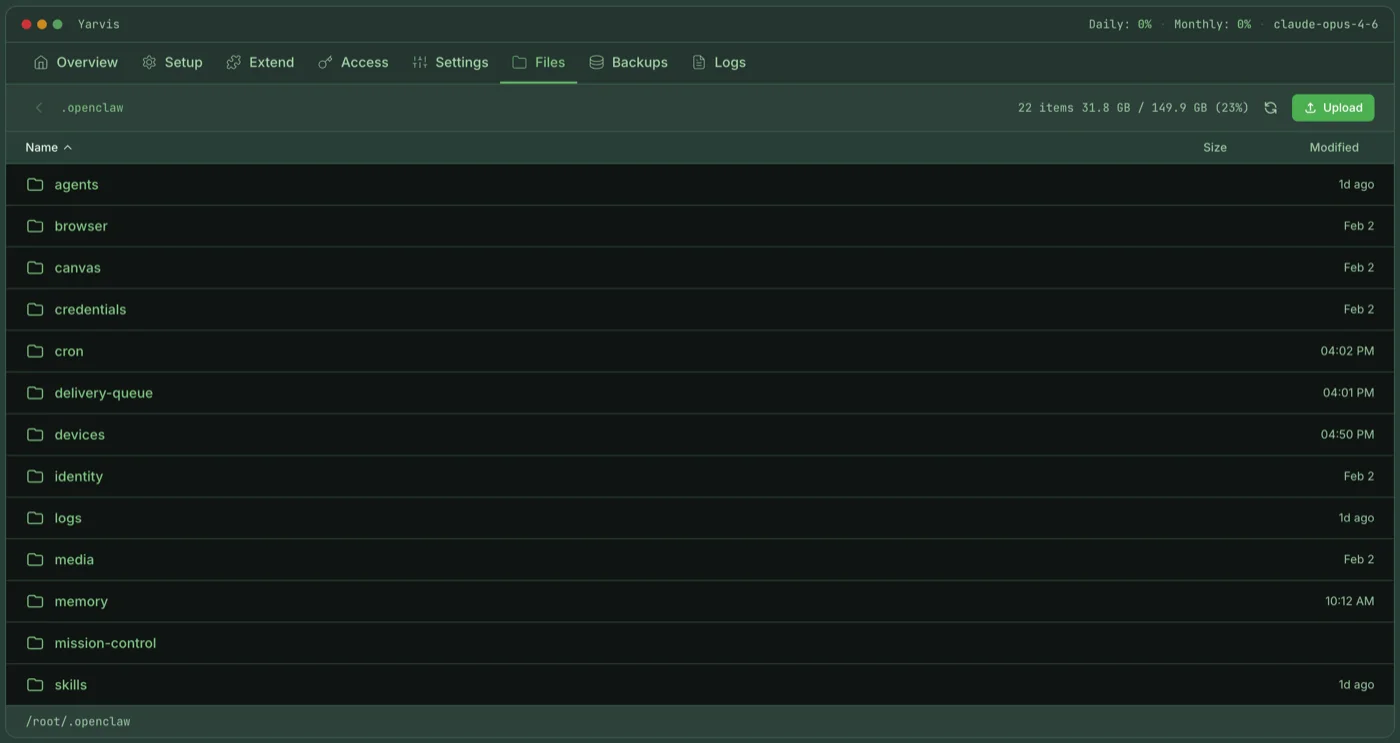Click the sort chevron on the Name column
This screenshot has height=743, width=1400.
point(68,147)
